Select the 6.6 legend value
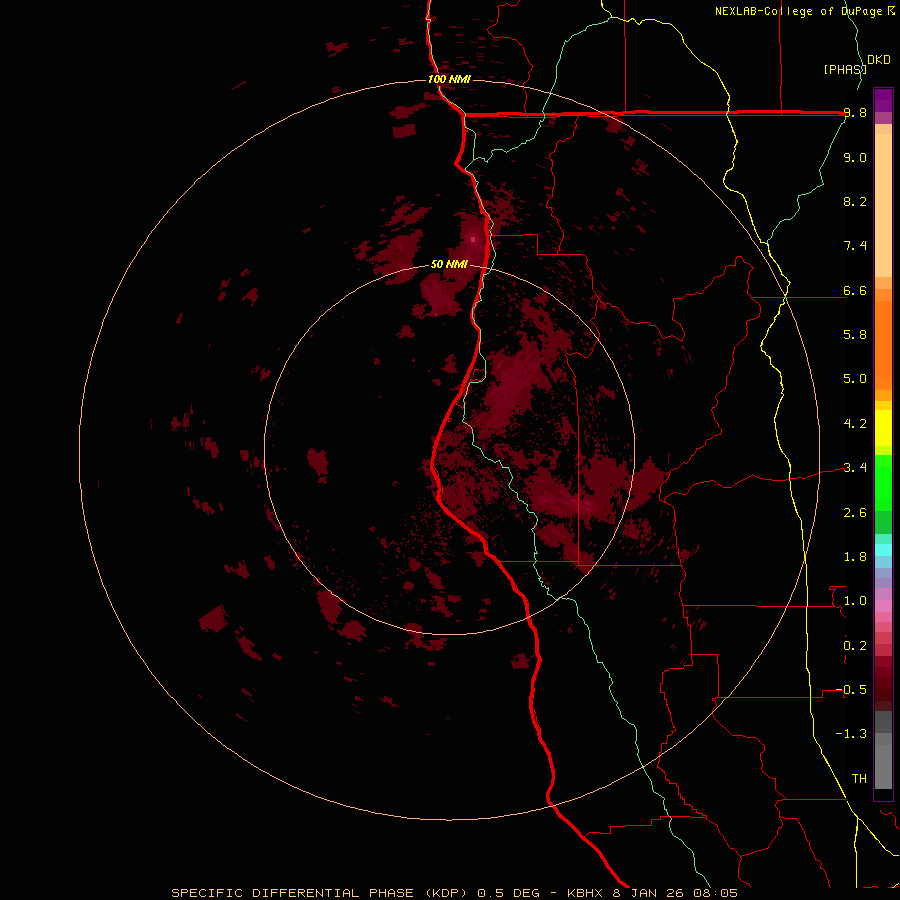This screenshot has height=900, width=900. click(x=855, y=290)
